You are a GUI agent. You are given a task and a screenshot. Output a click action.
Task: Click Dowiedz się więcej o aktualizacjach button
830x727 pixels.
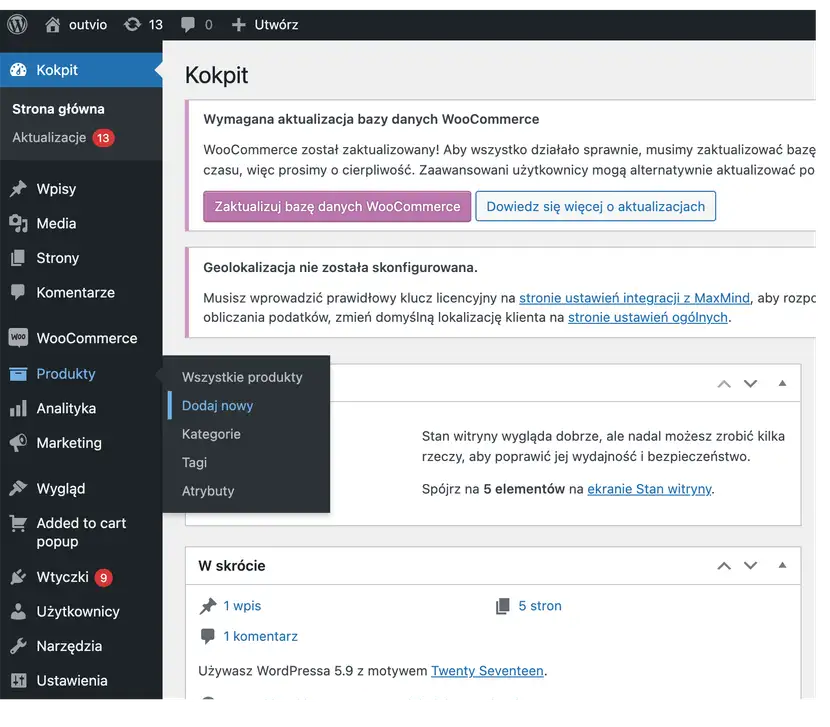click(596, 207)
